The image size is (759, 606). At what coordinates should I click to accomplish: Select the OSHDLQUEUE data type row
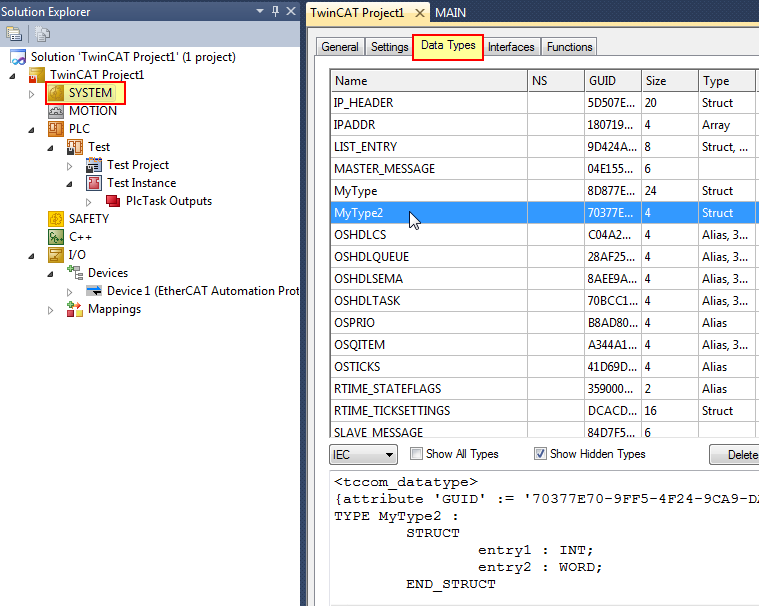click(543, 257)
